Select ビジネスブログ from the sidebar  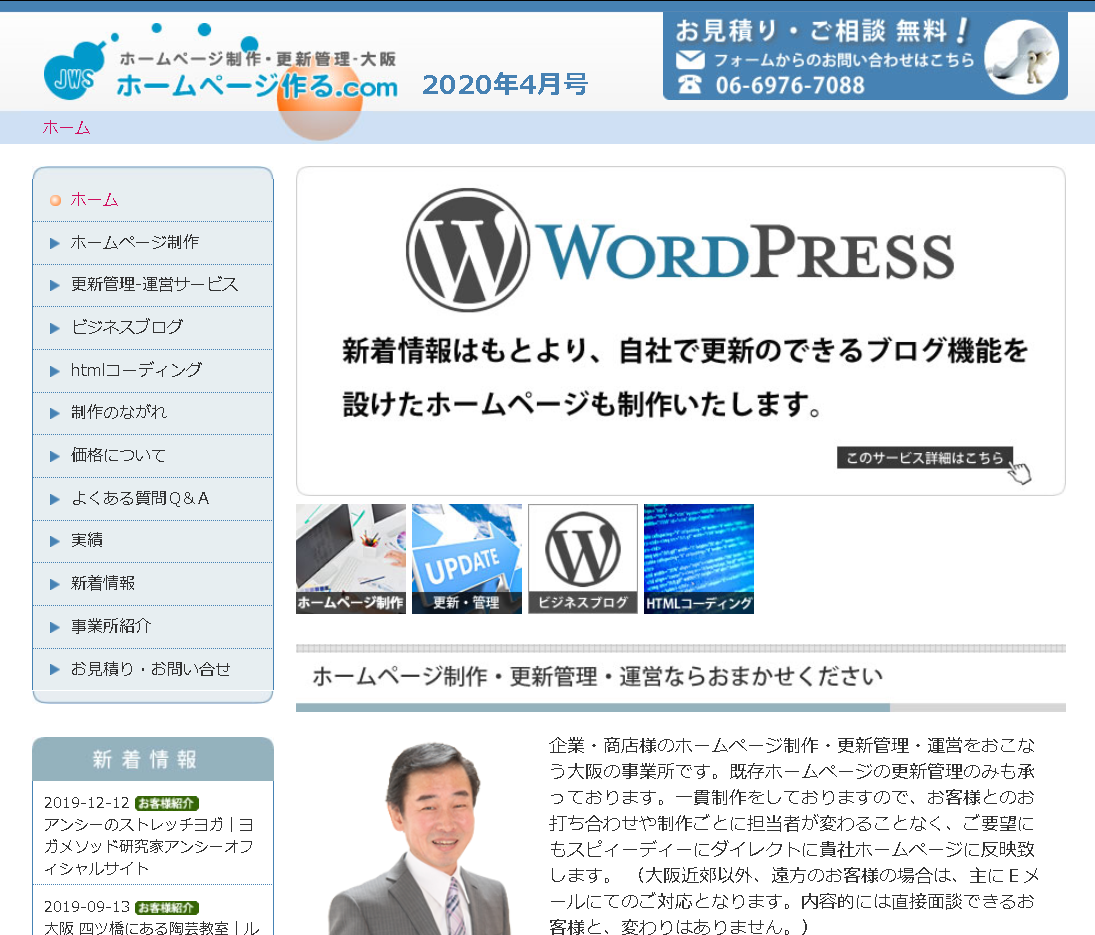(x=153, y=328)
